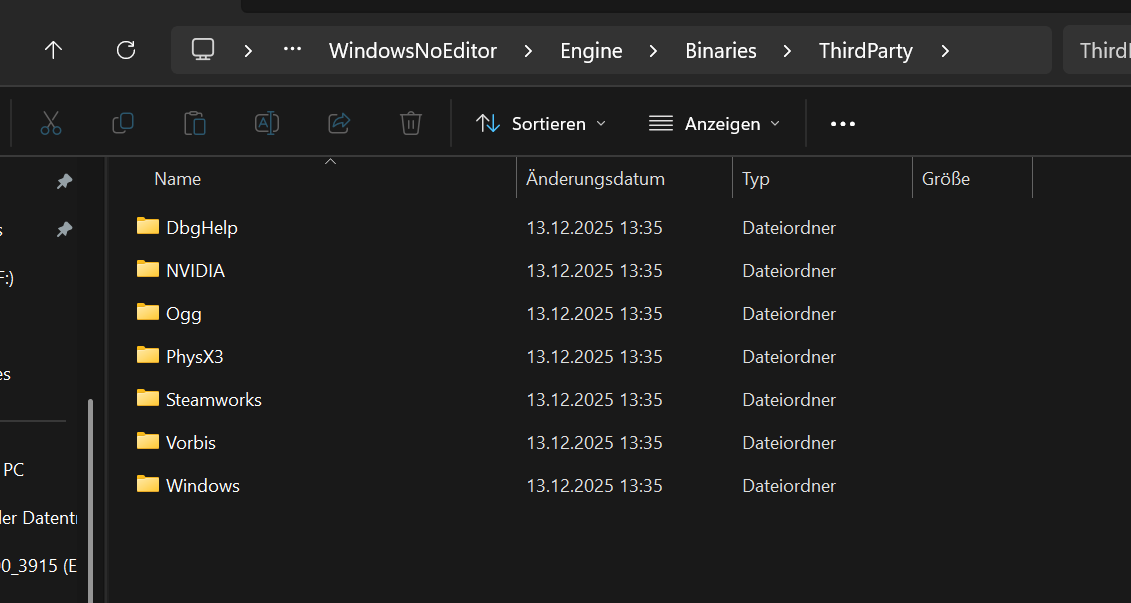Open the three-dot more options menu
Image resolution: width=1131 pixels, height=603 pixels.
pos(843,124)
